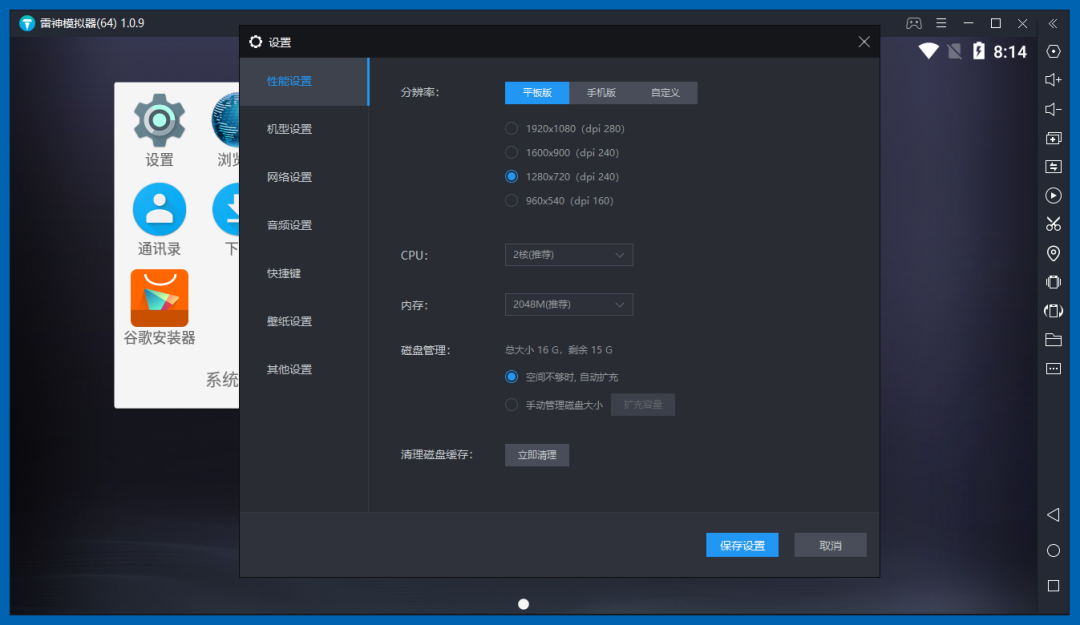Select the 1600x900 (dpi 240) resolution
The width and height of the screenshot is (1080, 625).
click(512, 153)
